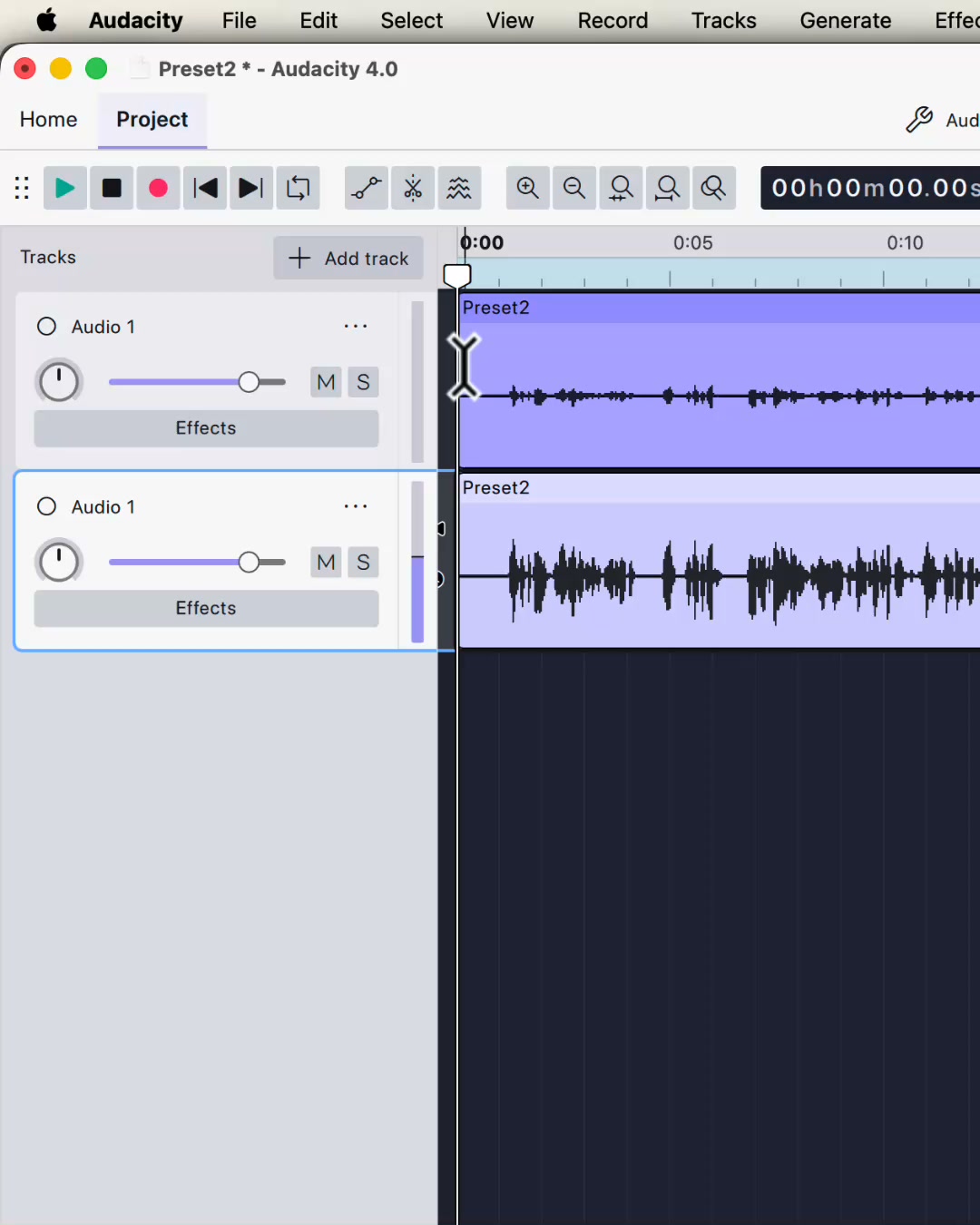Click the 0:05 mark on timeline ruler

(693, 242)
